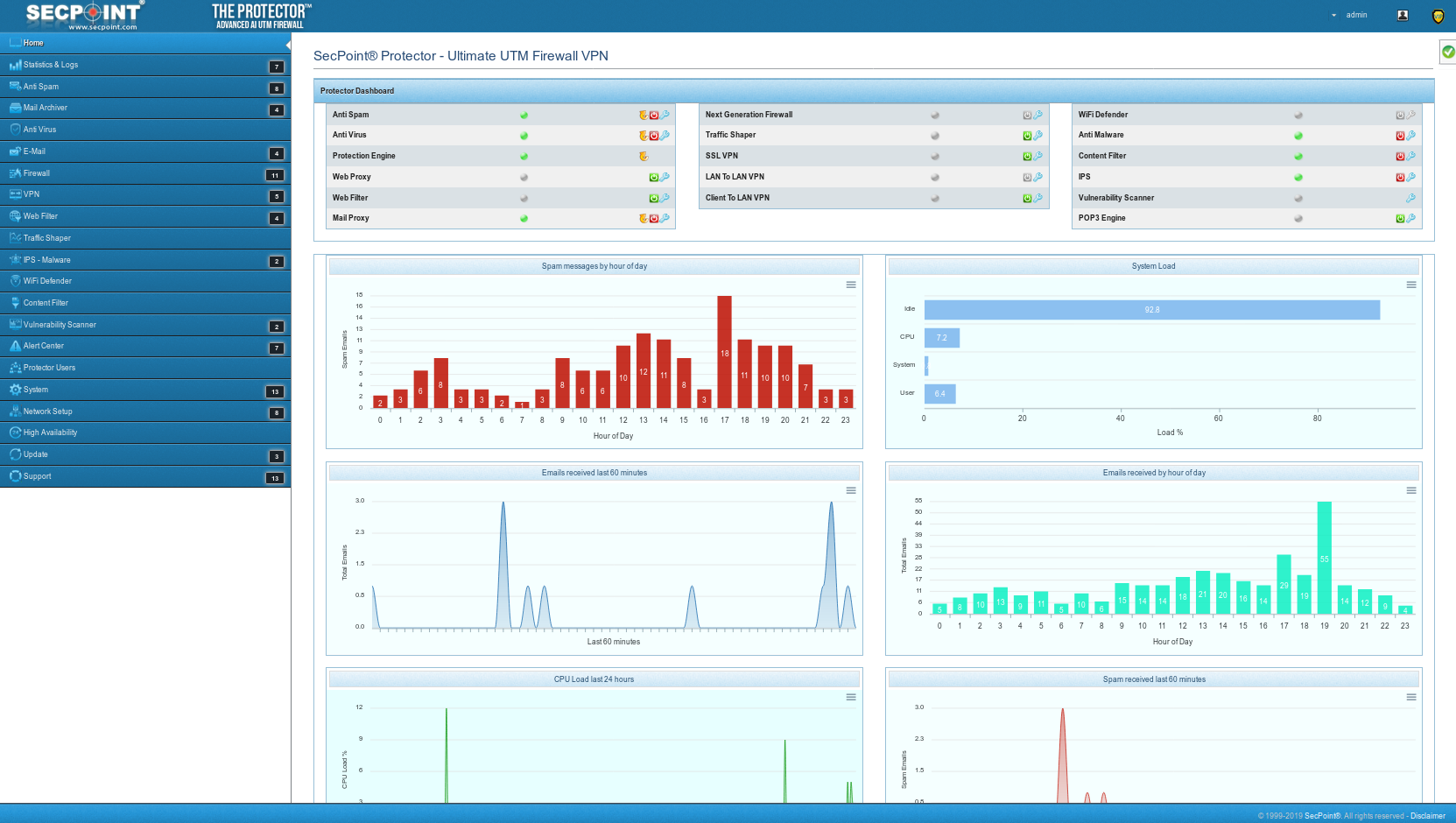Image resolution: width=1456 pixels, height=823 pixels.
Task: Open Client To LAN VPN wrench icon
Action: [x=1037, y=198]
